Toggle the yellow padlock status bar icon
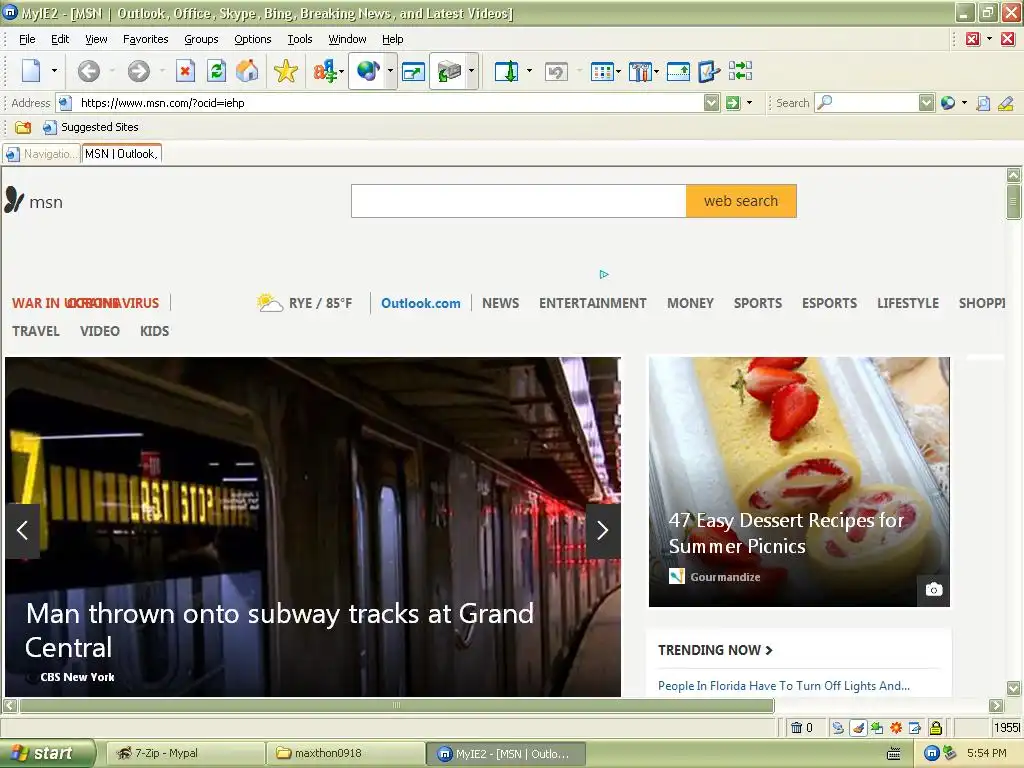Screen dimensions: 1024x768 coord(935,728)
